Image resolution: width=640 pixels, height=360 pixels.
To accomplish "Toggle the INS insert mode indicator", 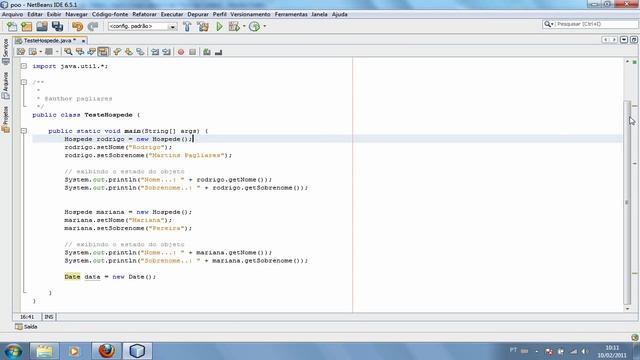I will (x=49, y=317).
